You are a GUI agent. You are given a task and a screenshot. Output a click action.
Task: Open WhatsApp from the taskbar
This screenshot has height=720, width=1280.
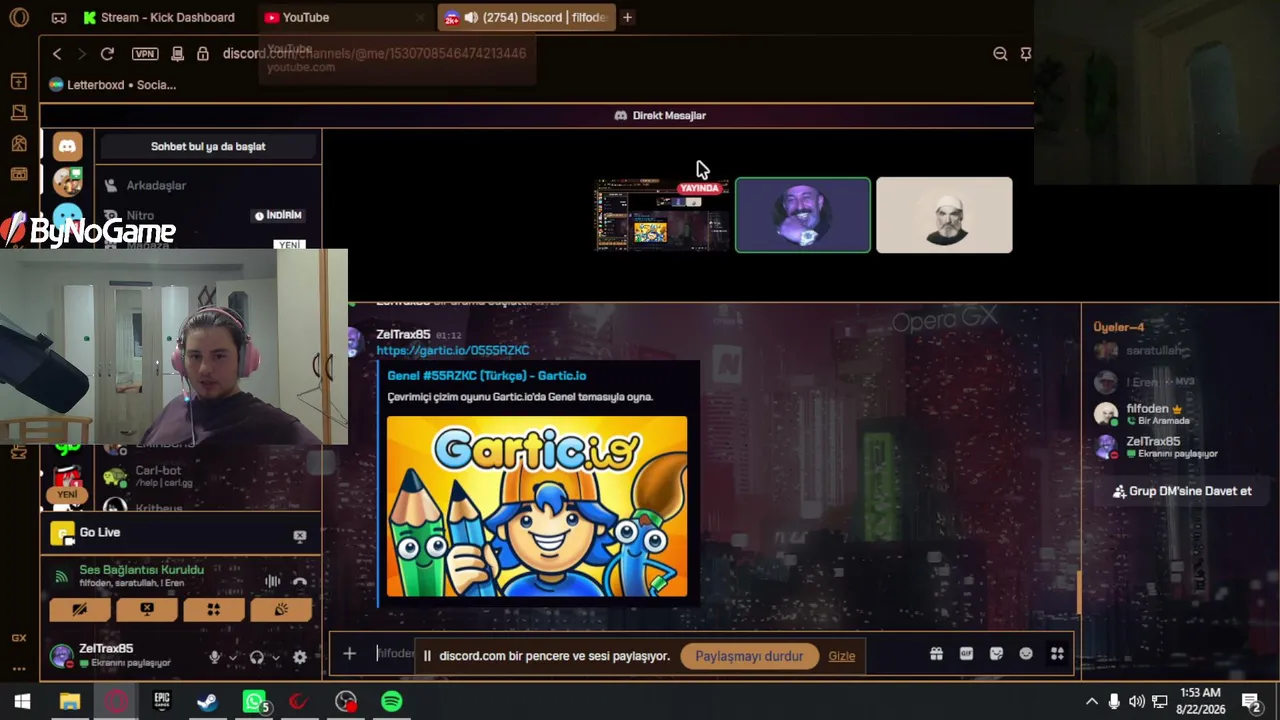click(255, 701)
